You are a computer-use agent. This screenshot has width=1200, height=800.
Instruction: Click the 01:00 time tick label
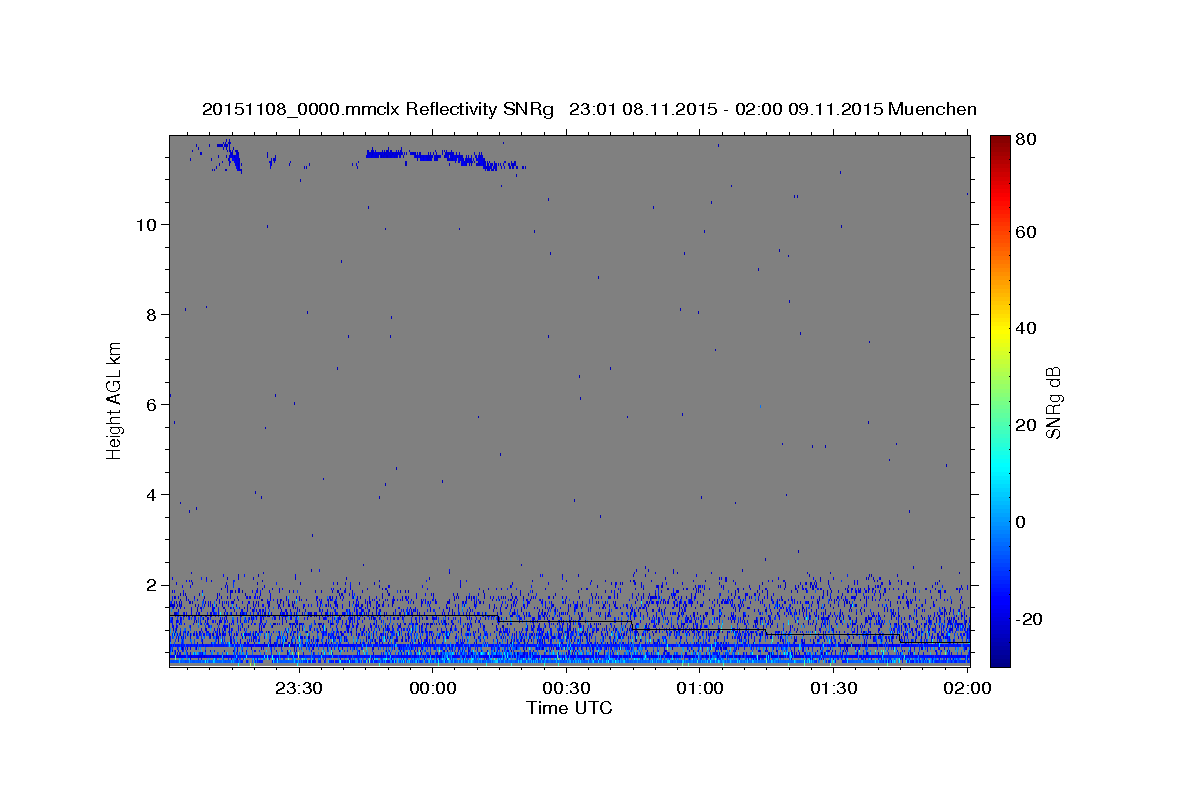coord(700,688)
